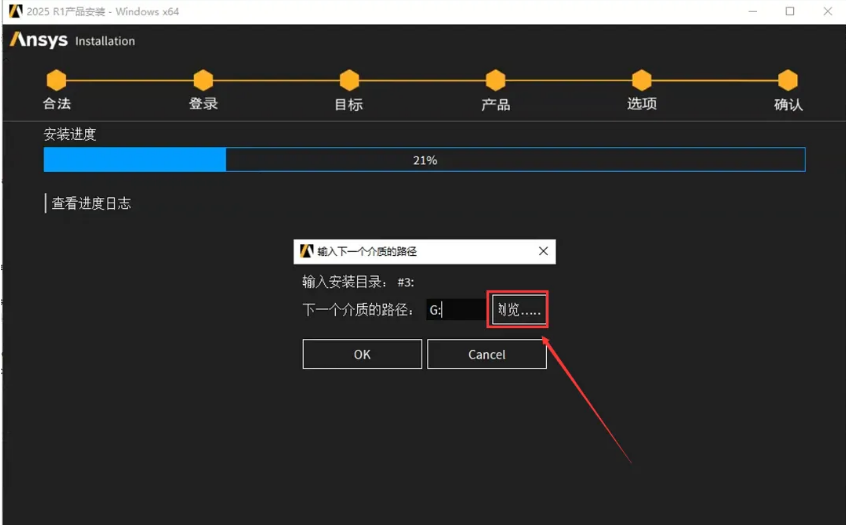The width and height of the screenshot is (846, 525).
Task: Click the Ansys logo in header
Action: [x=39, y=40]
